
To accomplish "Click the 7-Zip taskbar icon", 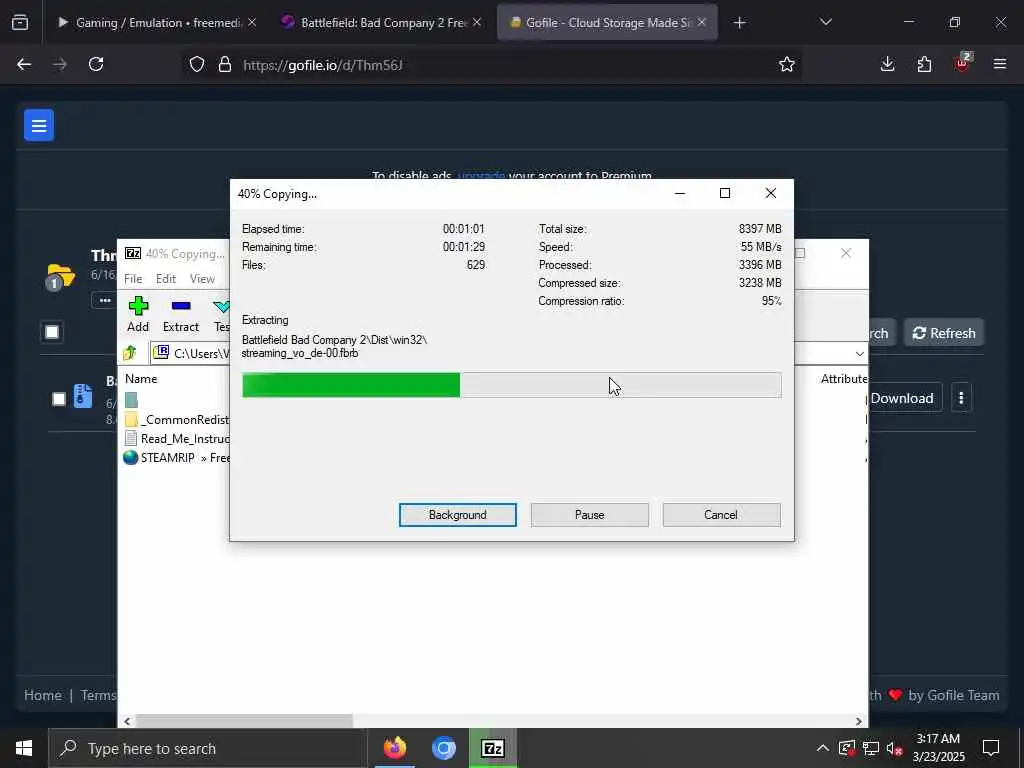I will click(492, 748).
